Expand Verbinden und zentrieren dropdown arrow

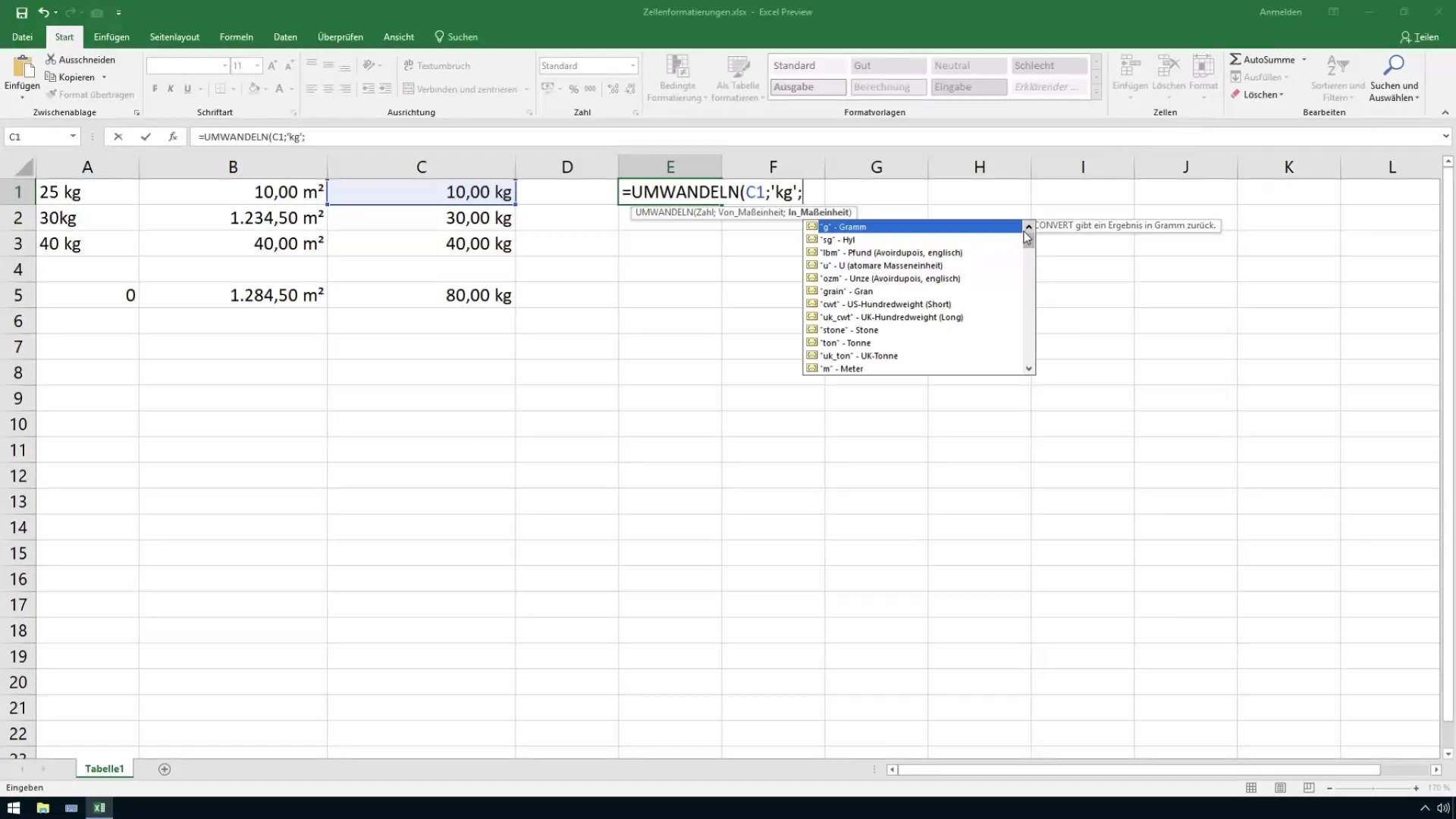[526, 89]
